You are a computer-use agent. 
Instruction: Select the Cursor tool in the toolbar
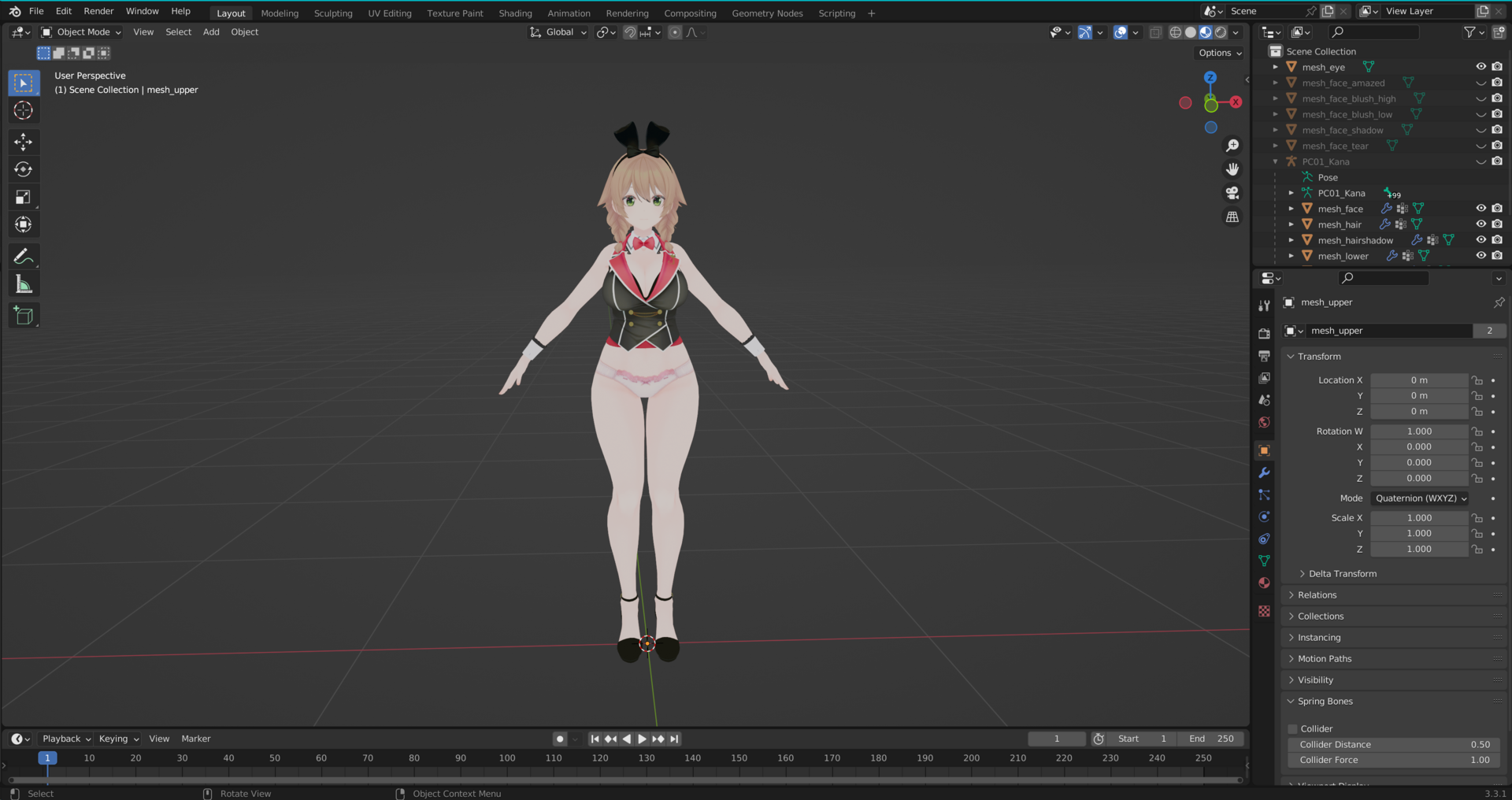click(x=24, y=110)
